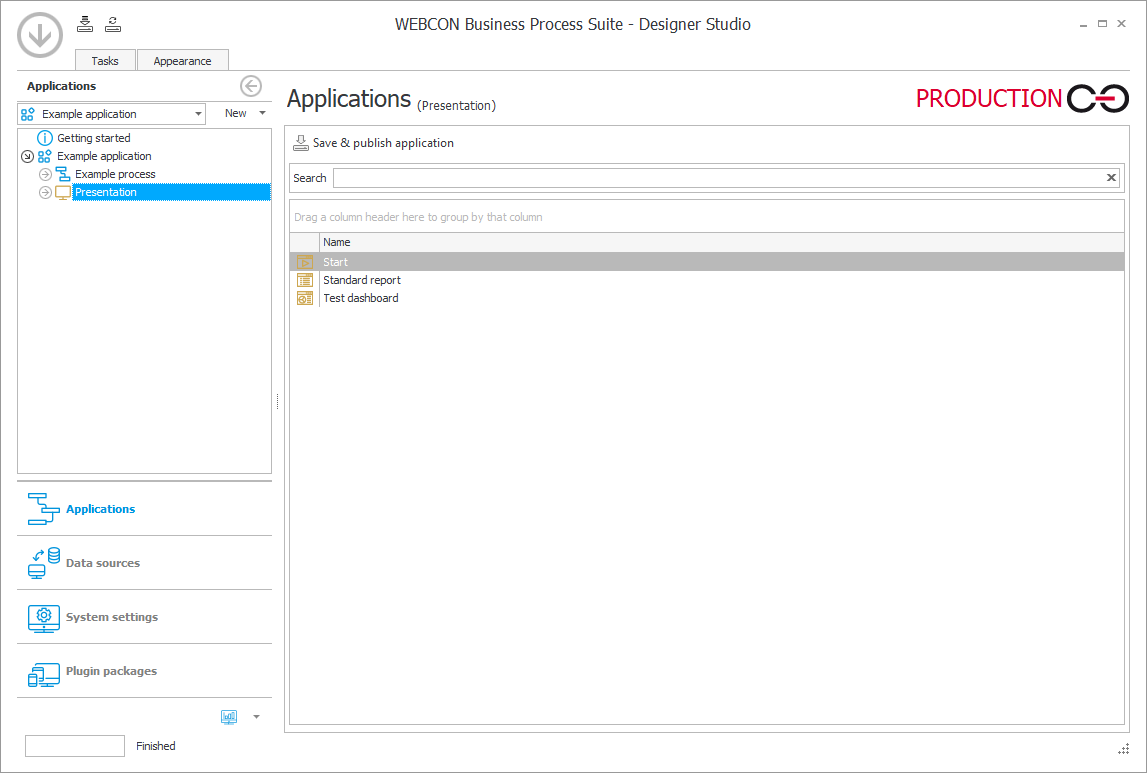Click the Standard report icon
1147x773 pixels.
305,280
